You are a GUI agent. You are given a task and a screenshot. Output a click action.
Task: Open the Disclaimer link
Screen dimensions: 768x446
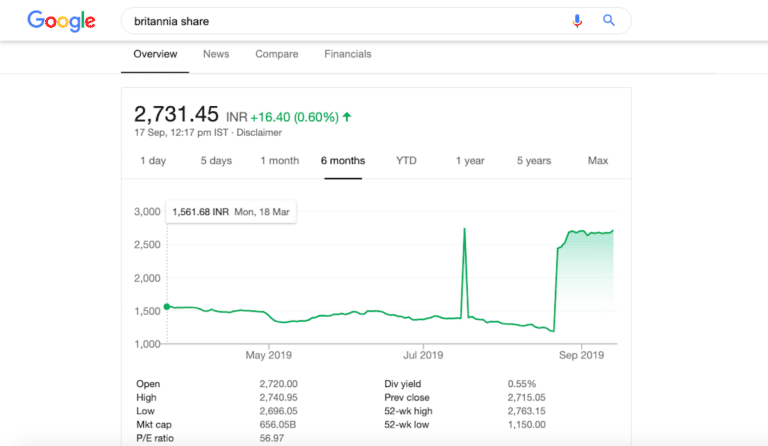click(x=259, y=133)
